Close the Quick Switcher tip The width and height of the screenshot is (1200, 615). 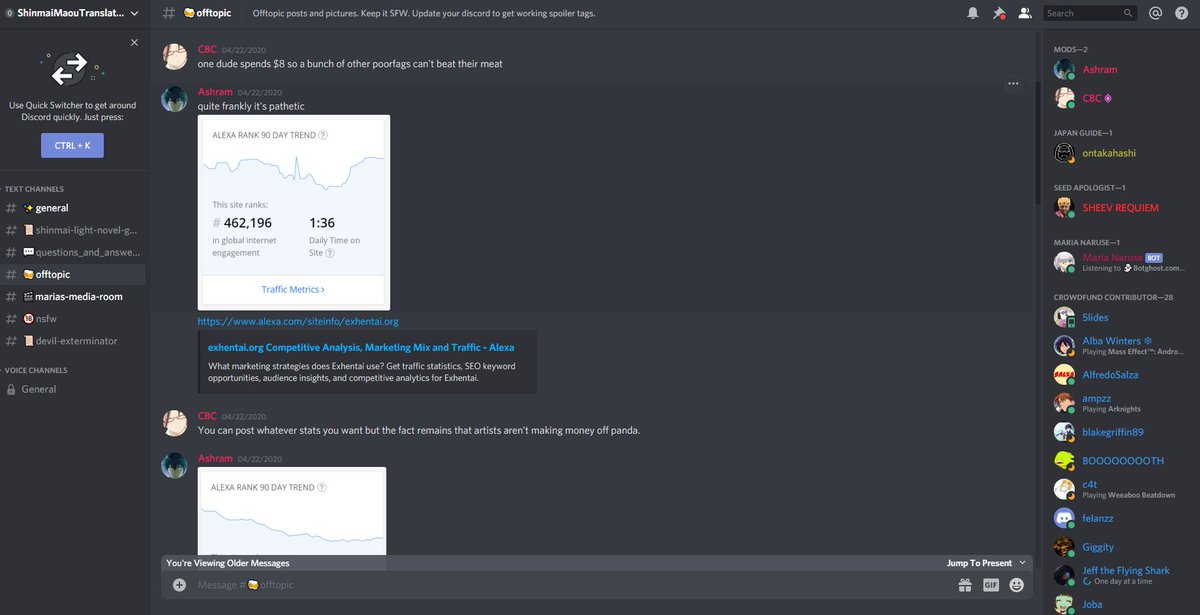(134, 43)
